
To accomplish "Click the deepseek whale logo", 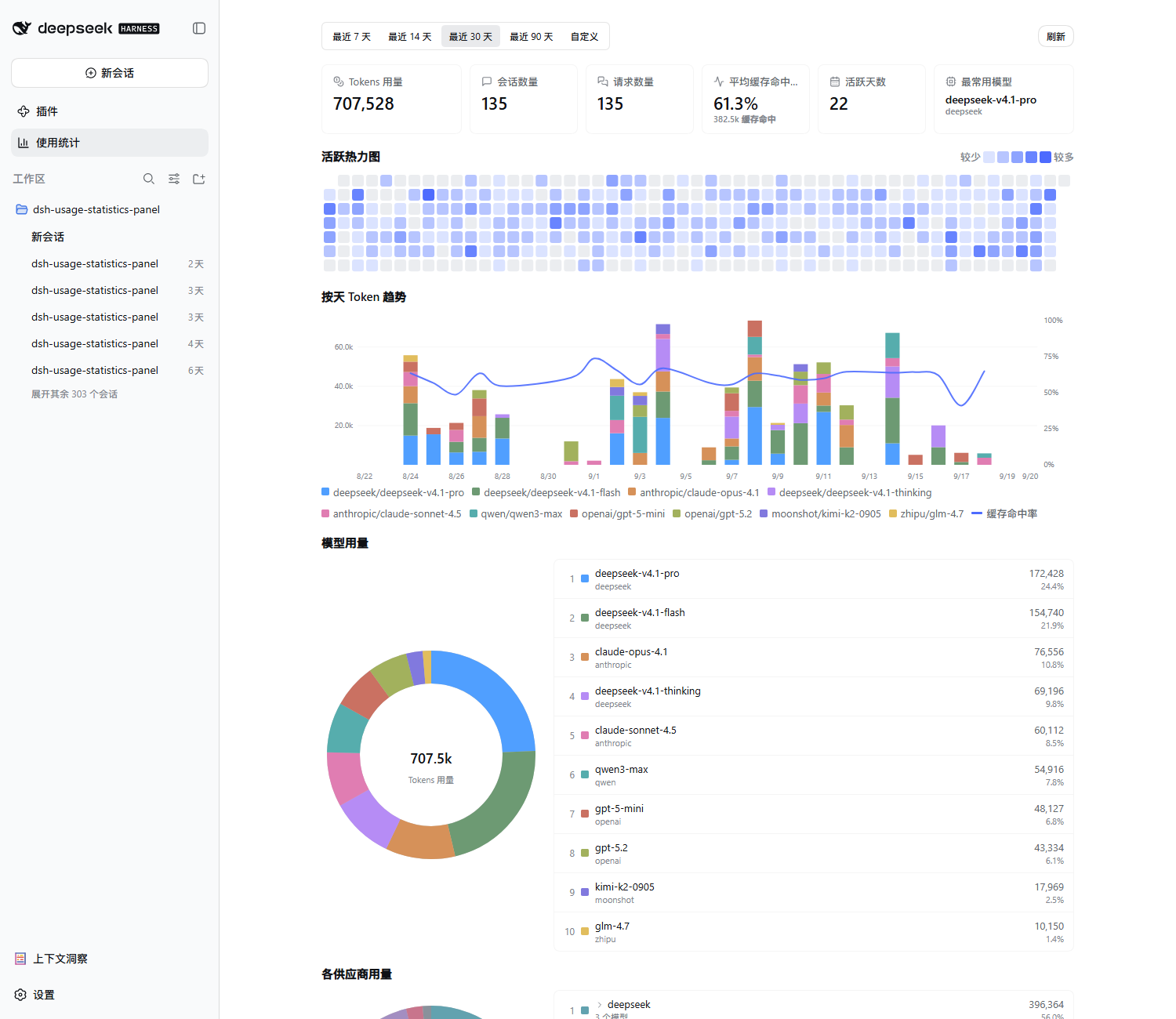I will [x=22, y=28].
